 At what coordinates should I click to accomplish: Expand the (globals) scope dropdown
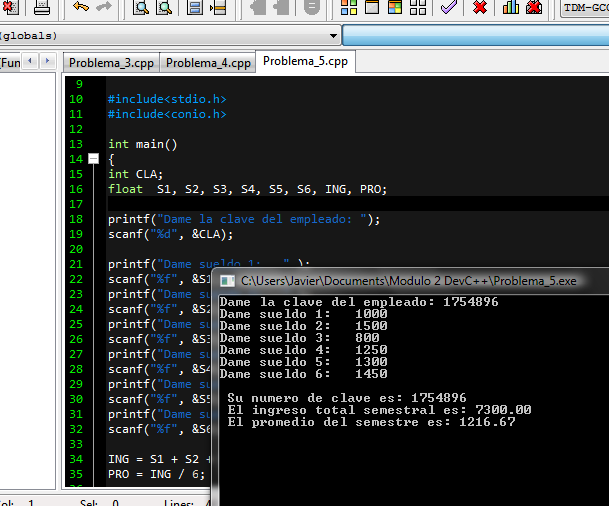pos(333,36)
